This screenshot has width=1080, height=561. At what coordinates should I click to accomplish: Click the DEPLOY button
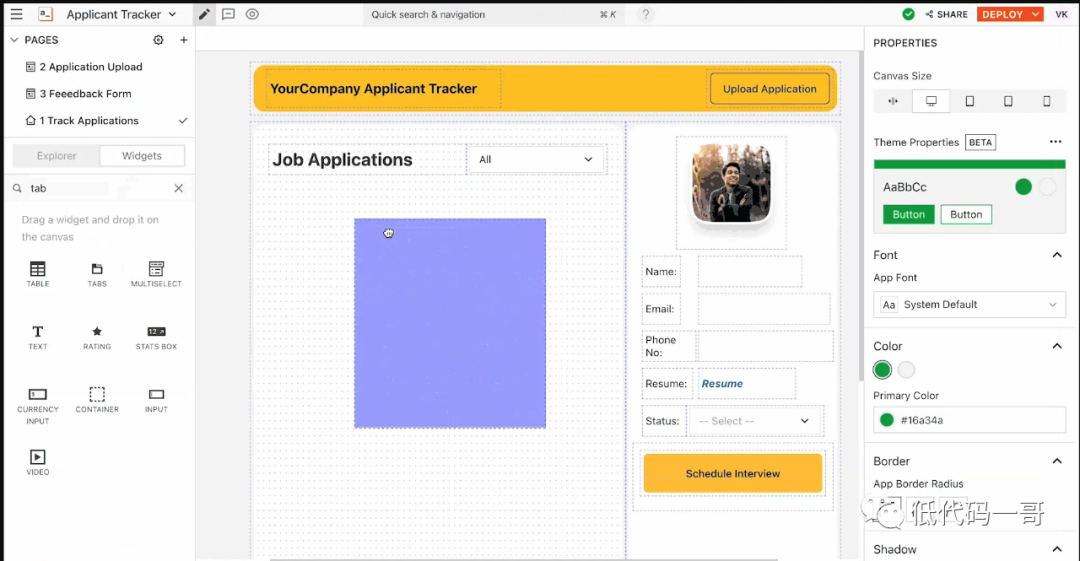click(1002, 14)
